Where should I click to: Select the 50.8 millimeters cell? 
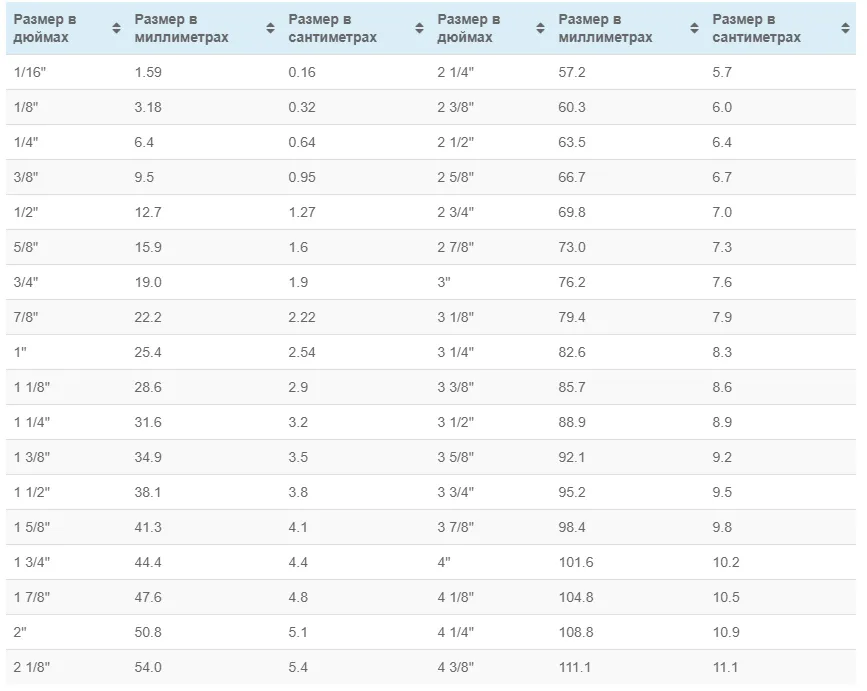tap(148, 632)
